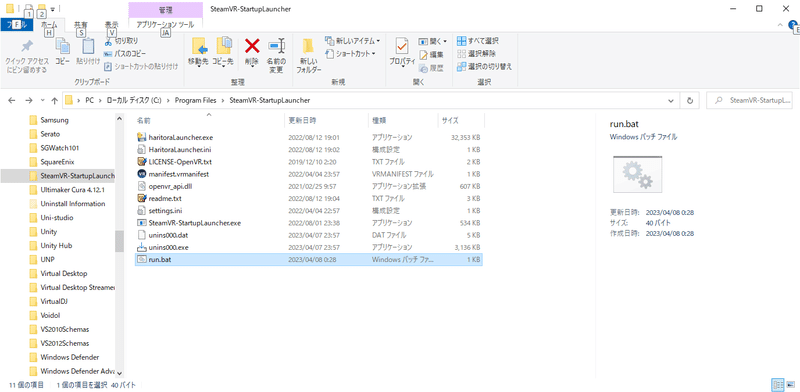Go back with the left arrow
The width and height of the screenshot is (800, 392).
click(x=12, y=101)
